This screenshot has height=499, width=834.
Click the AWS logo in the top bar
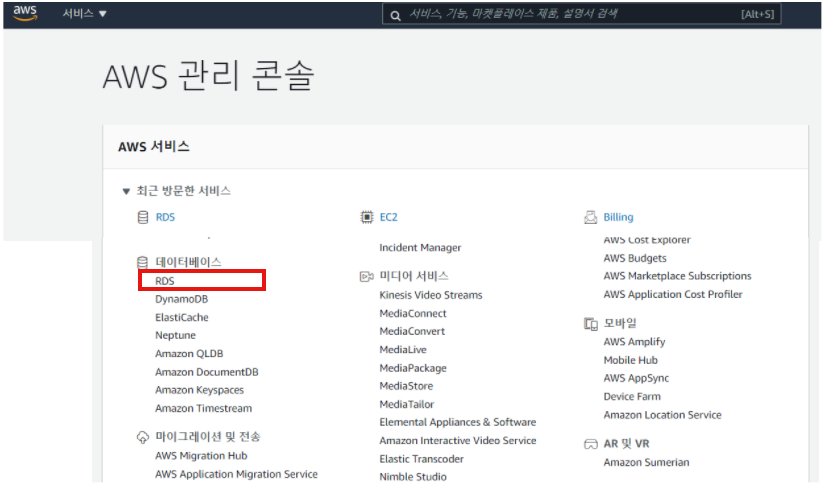coord(25,13)
